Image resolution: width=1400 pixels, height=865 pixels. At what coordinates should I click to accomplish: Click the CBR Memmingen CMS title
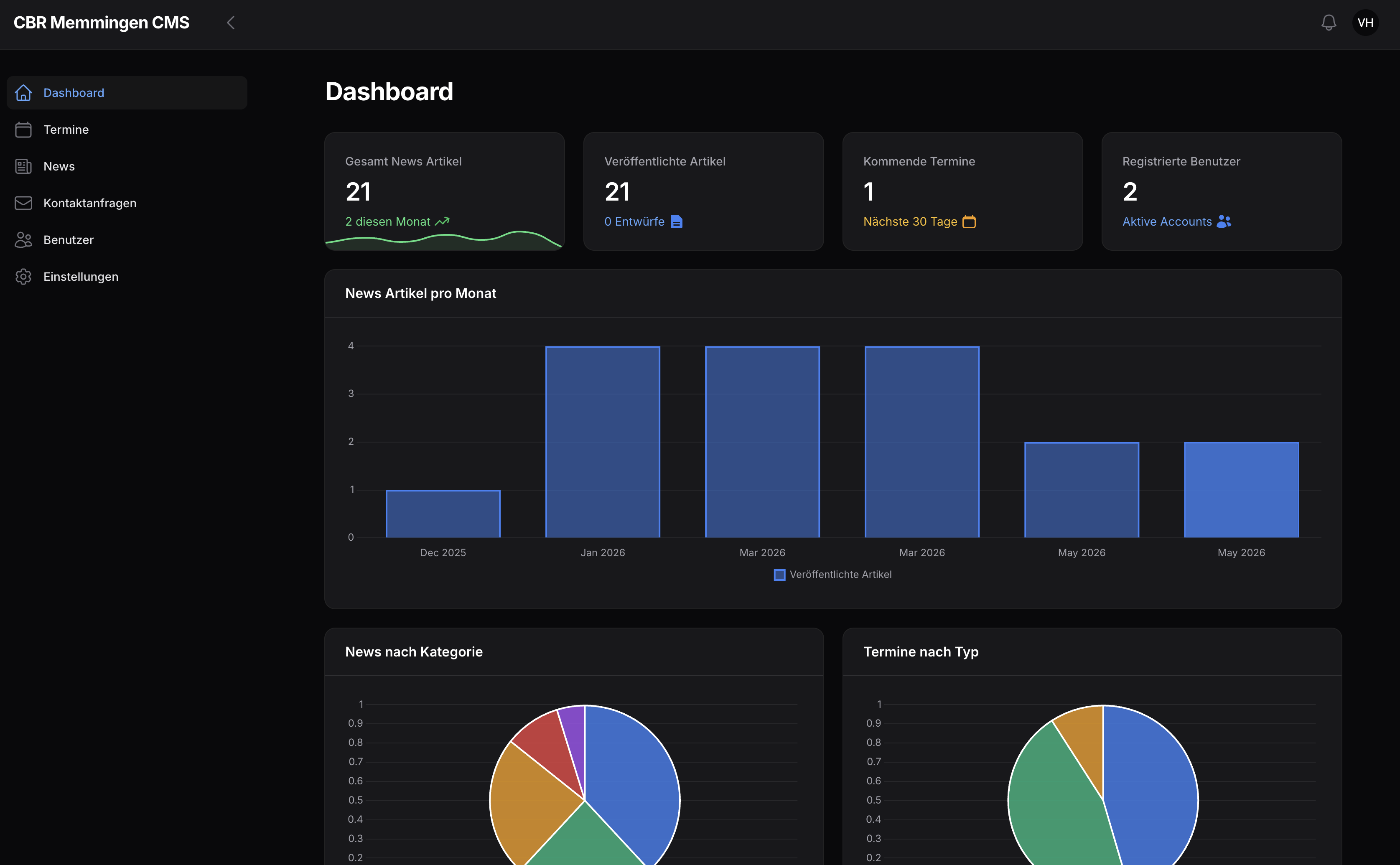tap(101, 23)
